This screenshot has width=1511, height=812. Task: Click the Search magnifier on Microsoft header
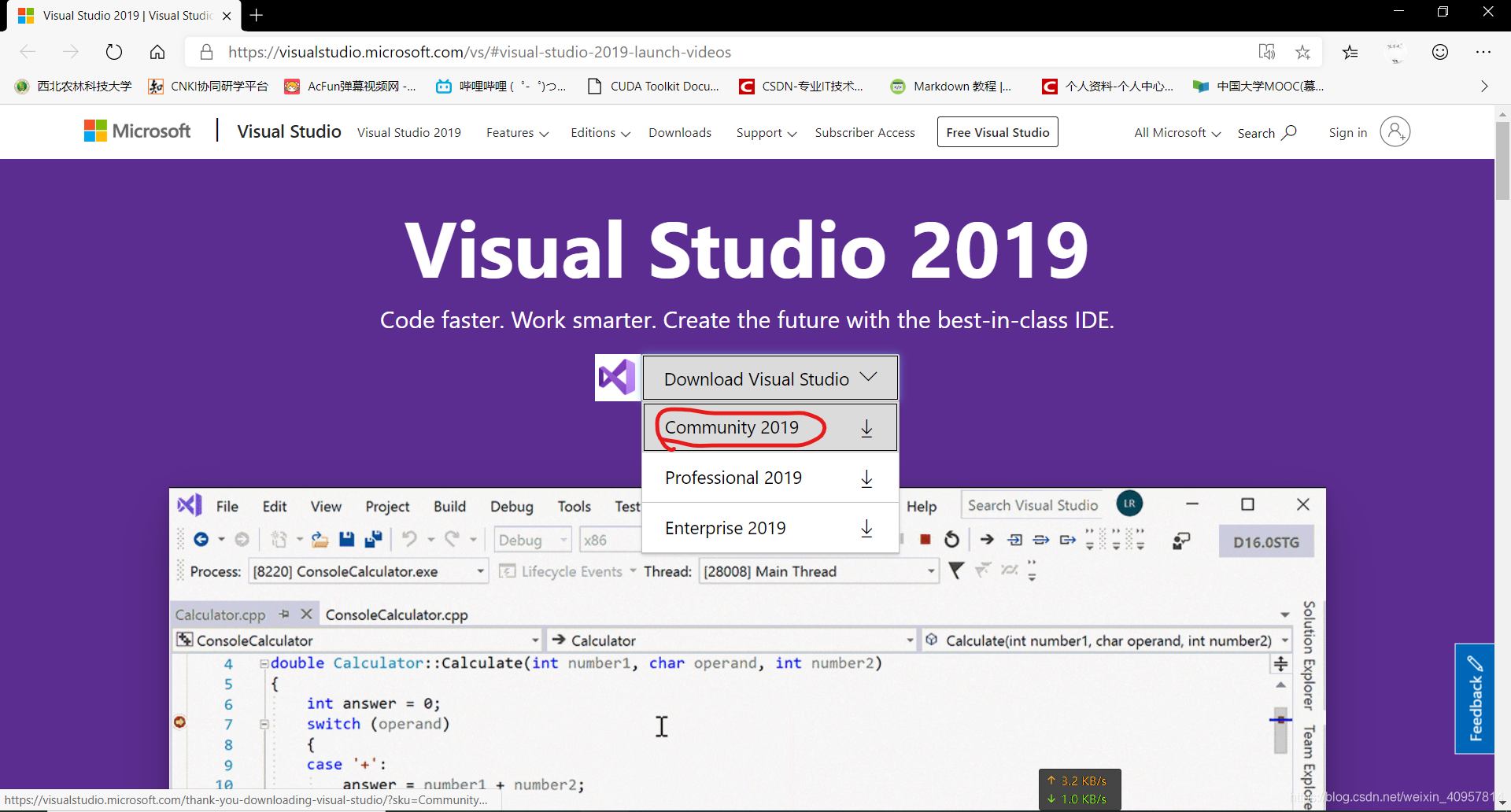point(1289,132)
